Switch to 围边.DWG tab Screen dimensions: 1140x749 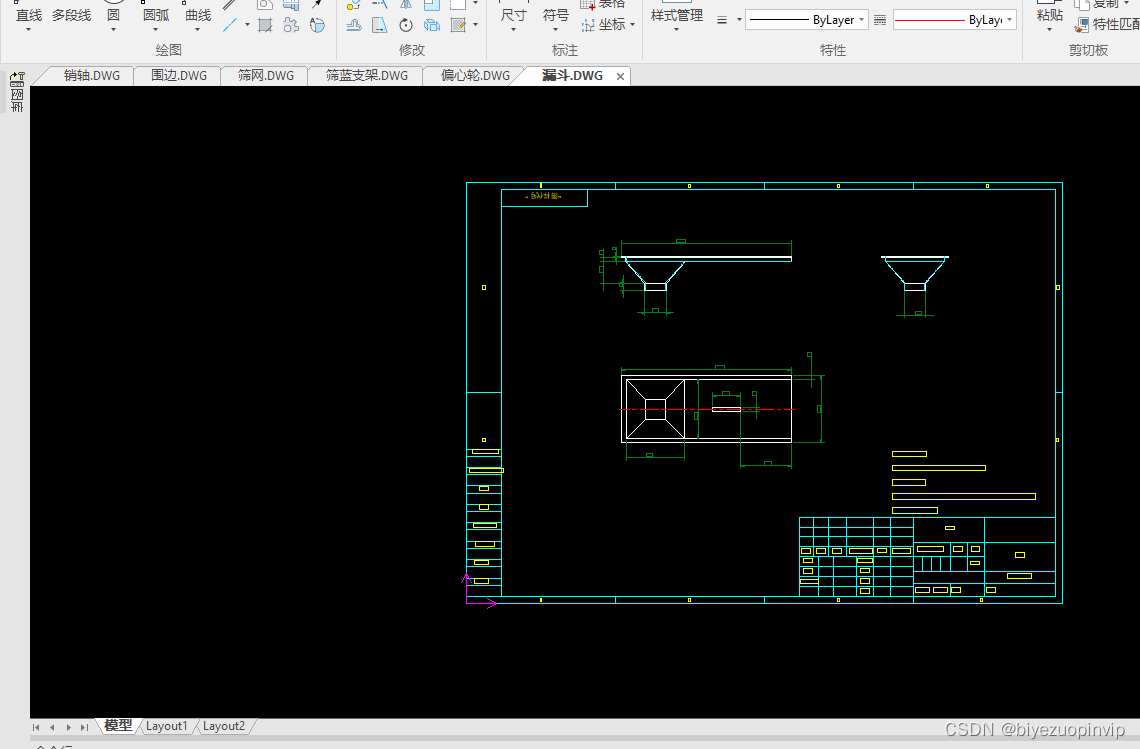(179, 76)
